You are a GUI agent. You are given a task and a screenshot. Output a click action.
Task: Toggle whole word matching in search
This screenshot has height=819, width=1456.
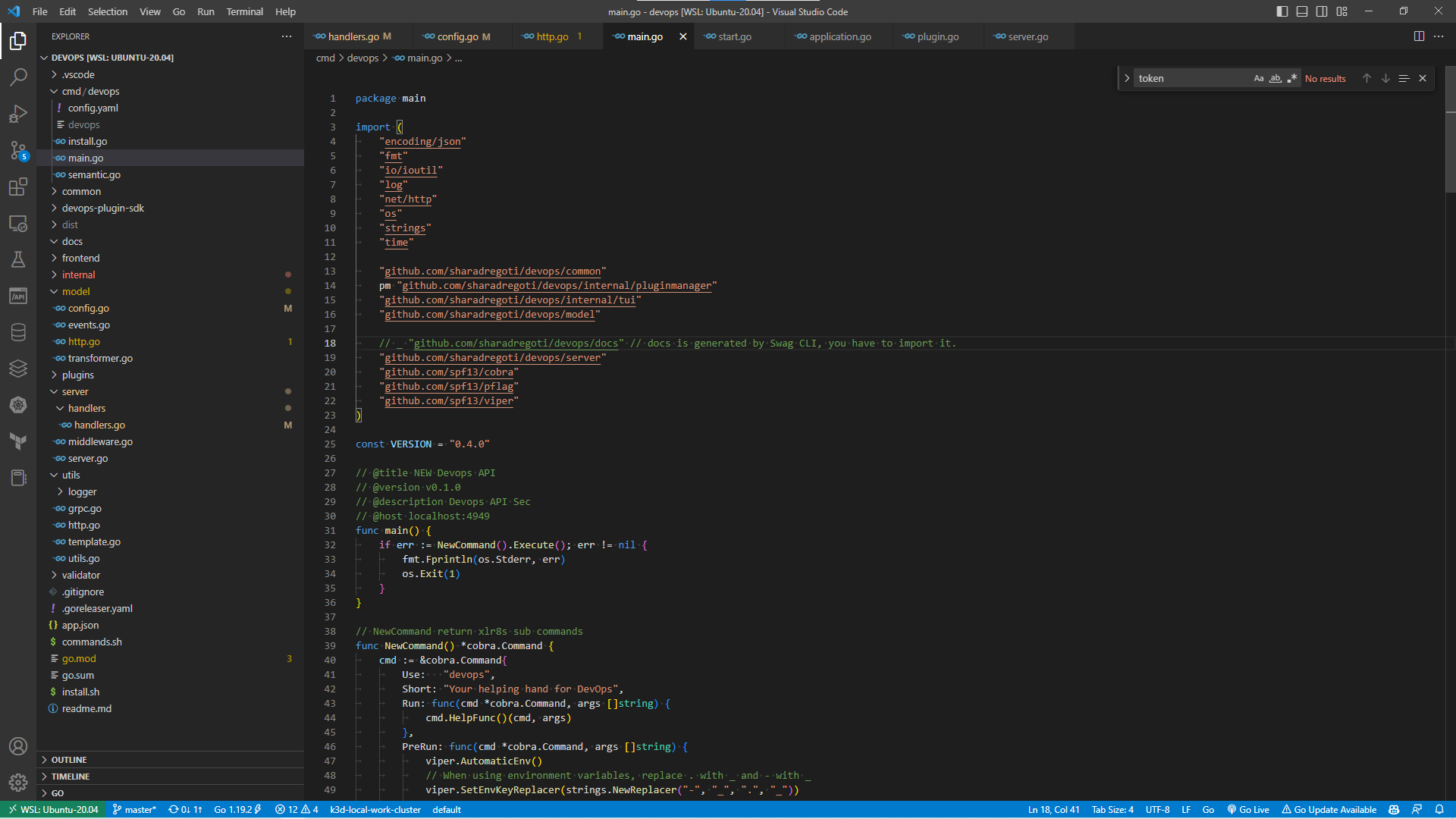click(1276, 77)
